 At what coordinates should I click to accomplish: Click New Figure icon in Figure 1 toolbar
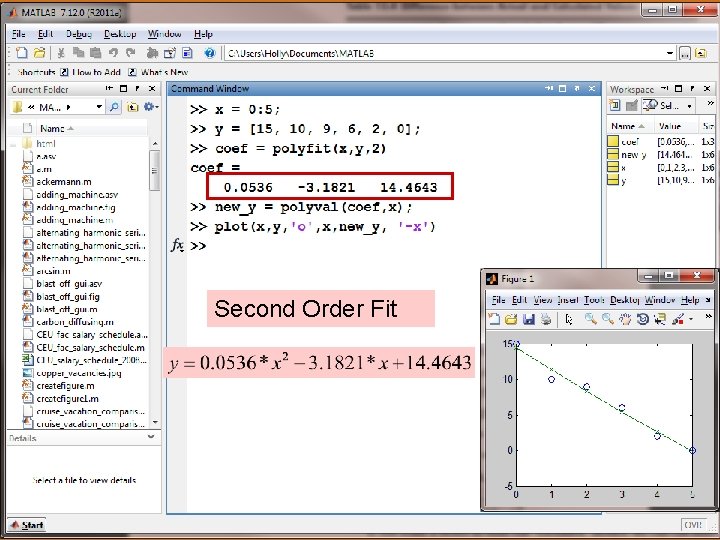[494, 319]
